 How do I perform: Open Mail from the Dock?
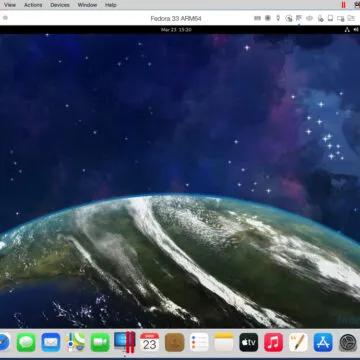pos(51,342)
